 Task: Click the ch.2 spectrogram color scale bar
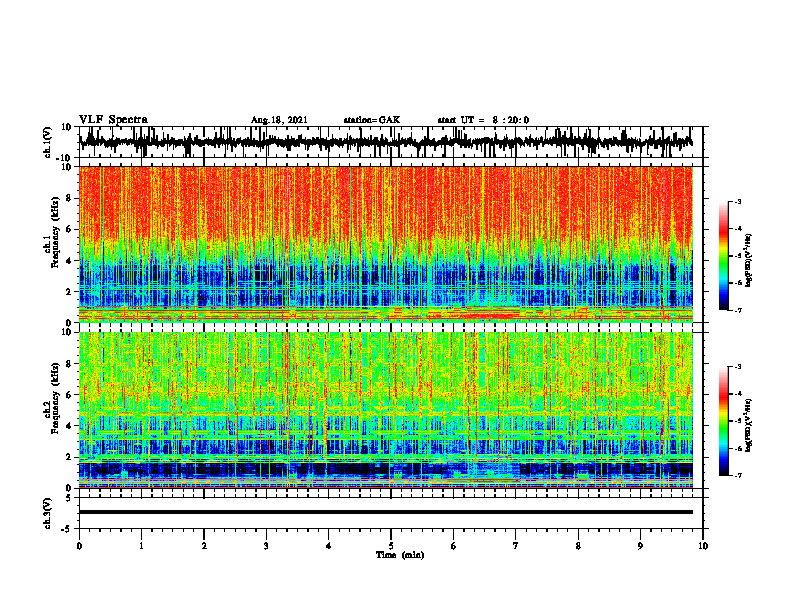724,421
